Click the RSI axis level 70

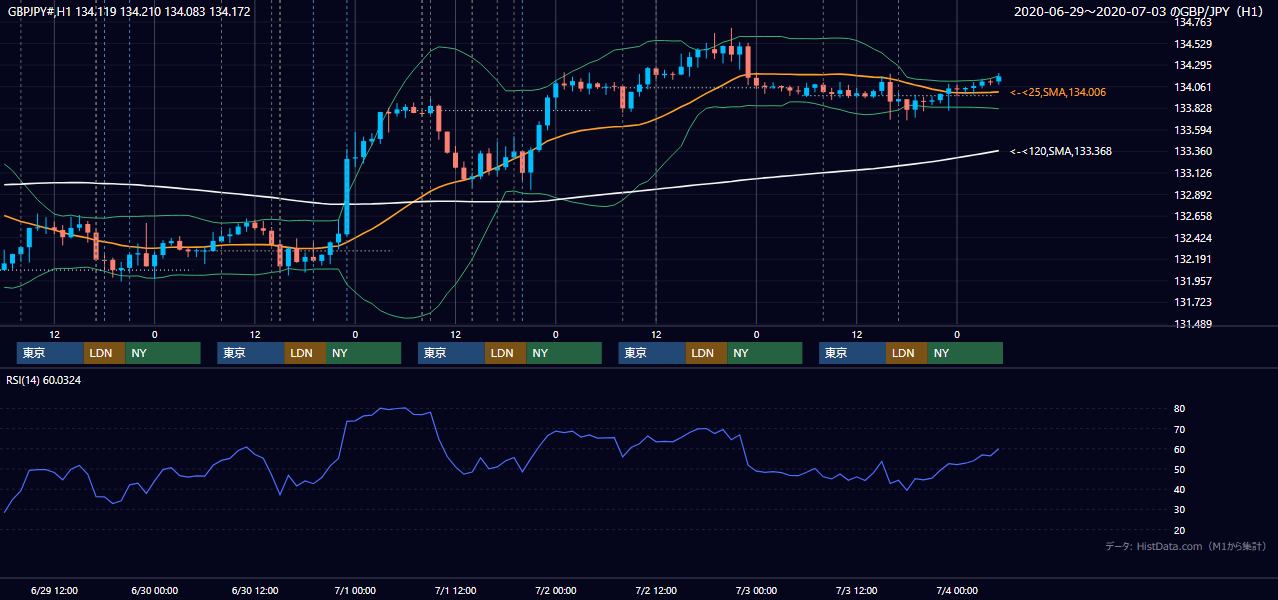tap(1180, 429)
